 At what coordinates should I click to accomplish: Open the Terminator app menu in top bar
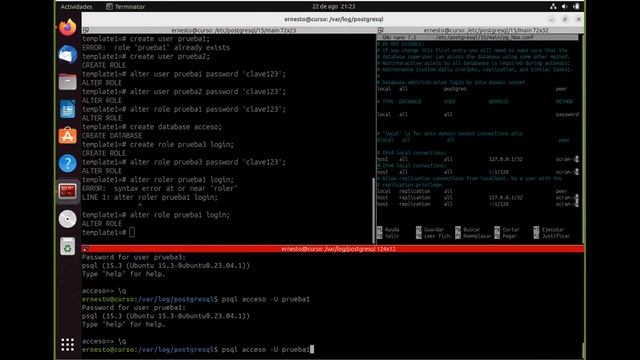coord(126,7)
